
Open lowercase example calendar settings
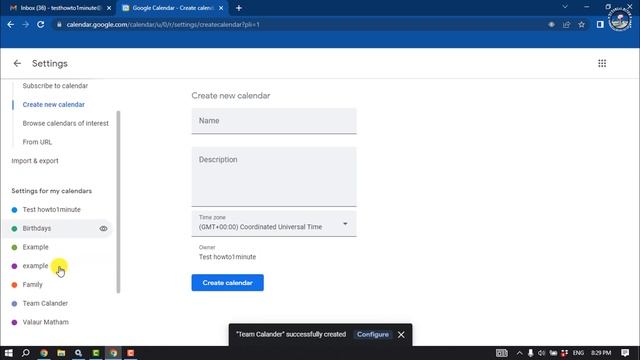click(35, 266)
